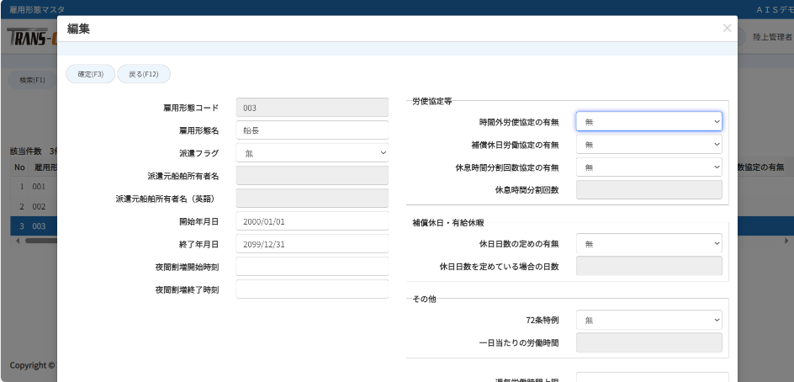Click the left arrow of the horizontal scrollbar

(x=18, y=241)
